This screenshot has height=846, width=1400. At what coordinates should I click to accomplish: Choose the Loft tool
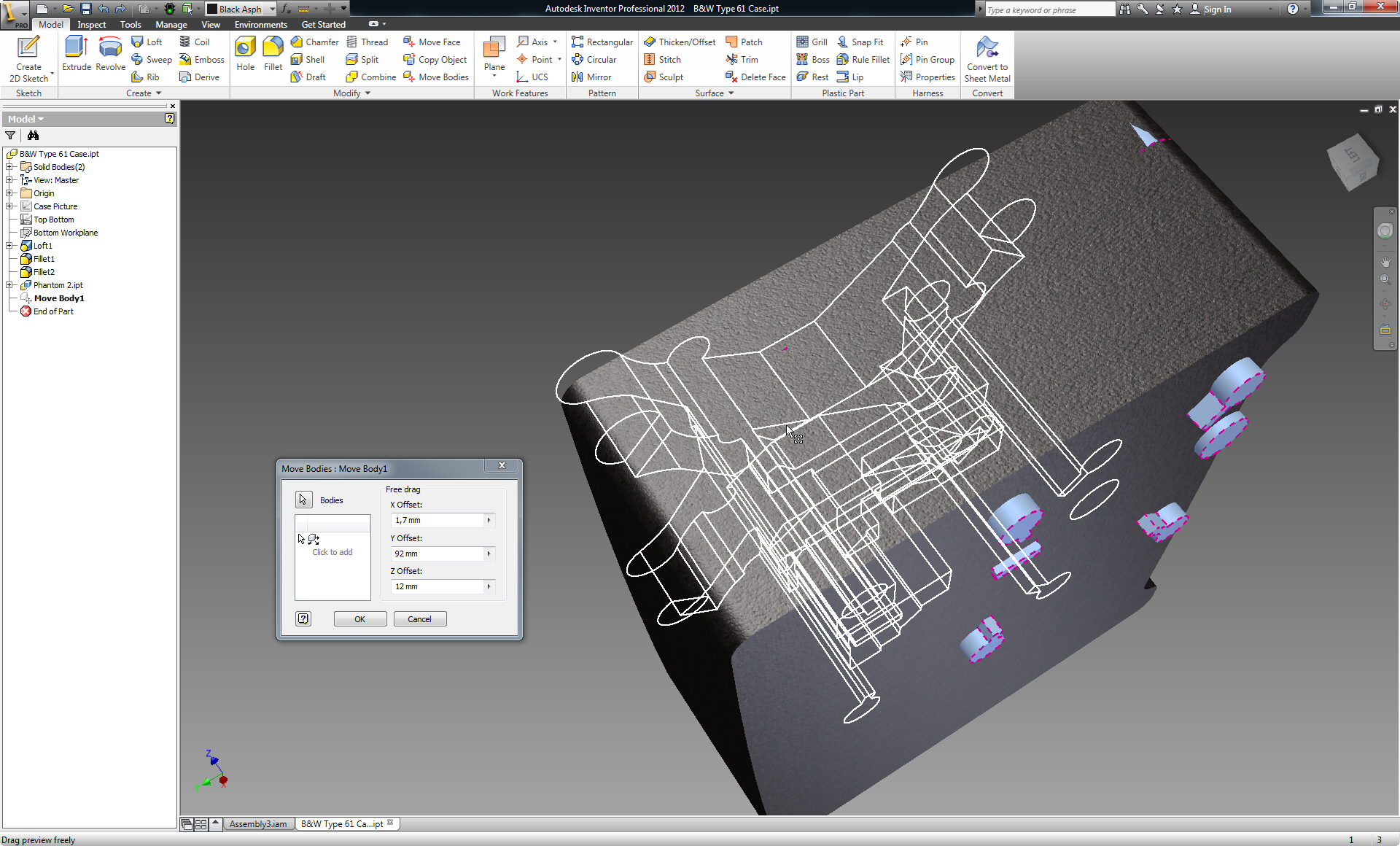coord(147,42)
